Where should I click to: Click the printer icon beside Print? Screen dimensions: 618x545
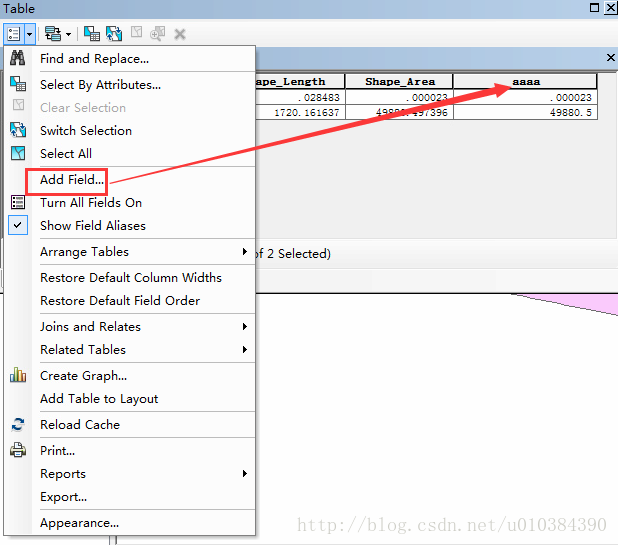[x=18, y=450]
